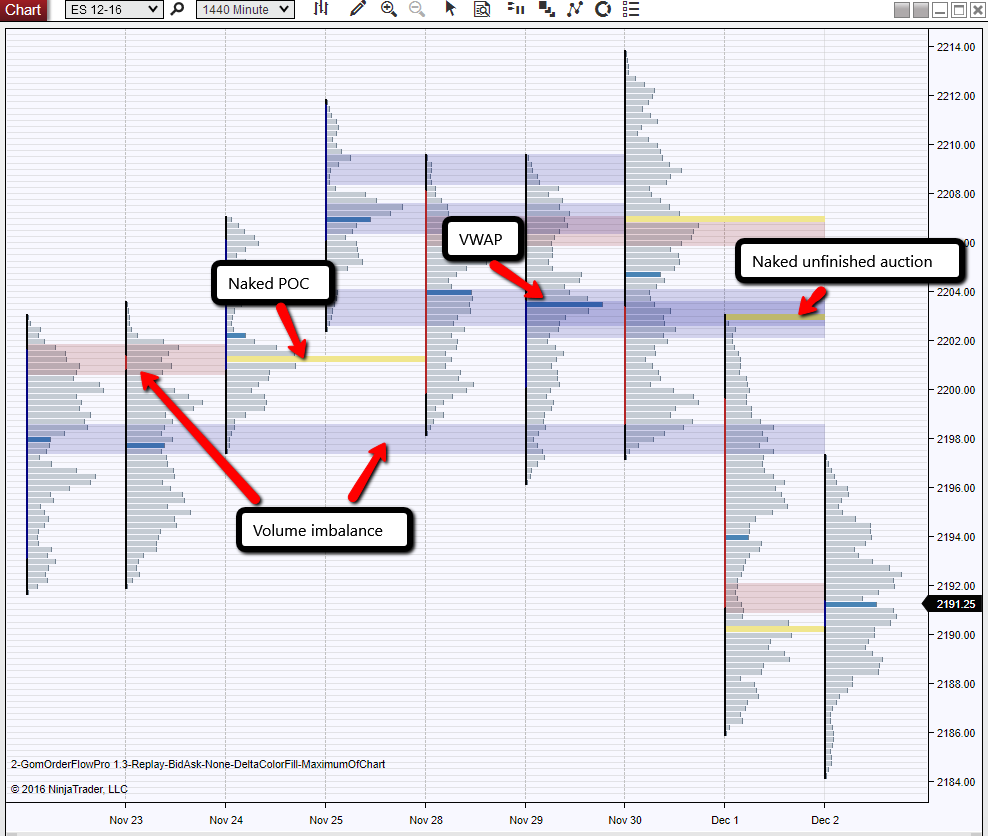Image resolution: width=988 pixels, height=836 pixels.
Task: Click the zoom out magnifier icon
Action: tap(416, 9)
